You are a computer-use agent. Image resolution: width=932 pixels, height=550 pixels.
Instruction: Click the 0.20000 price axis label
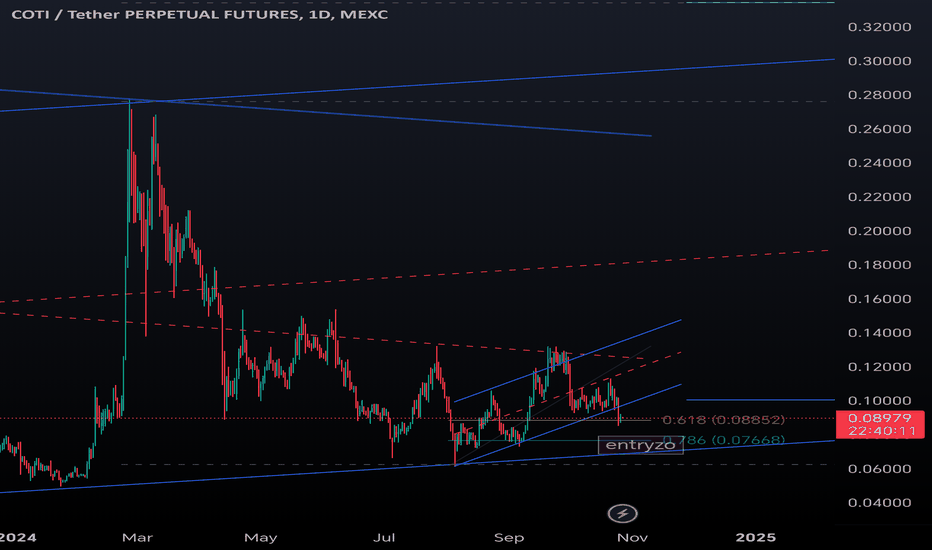click(880, 231)
